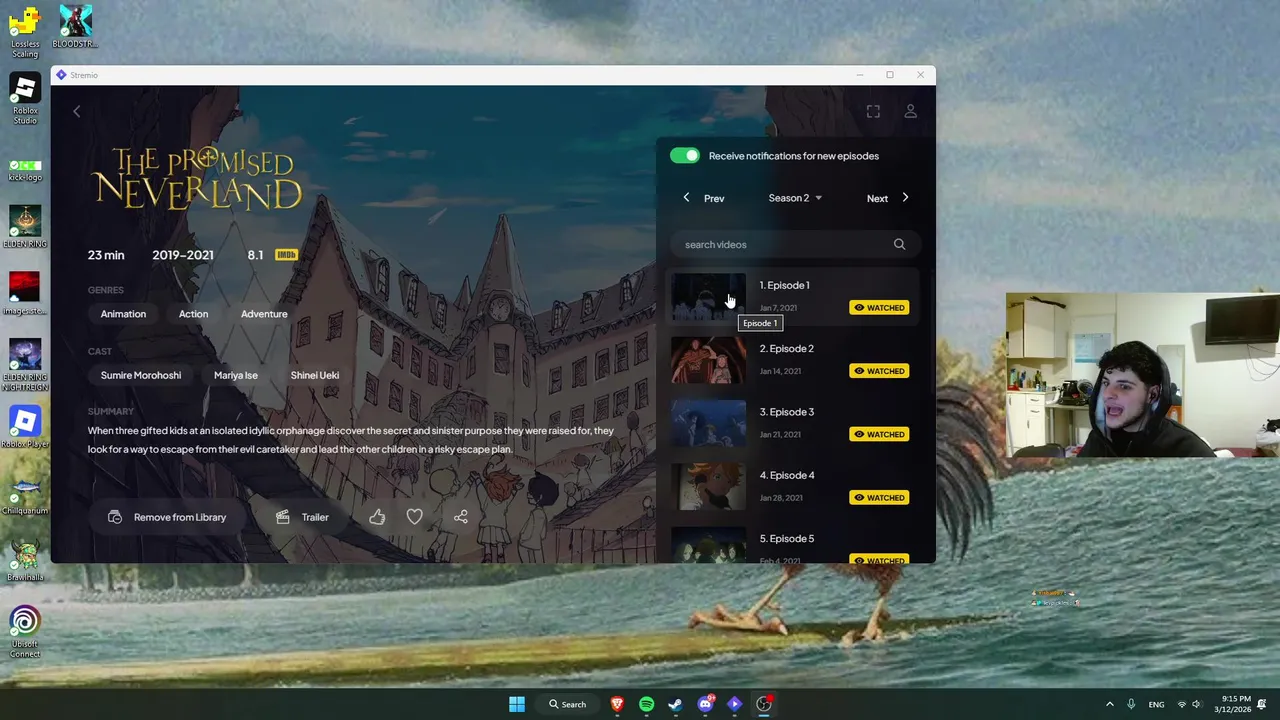Enter fullscreen mode in Stremio
This screenshot has width=1280, height=720.
(x=873, y=112)
